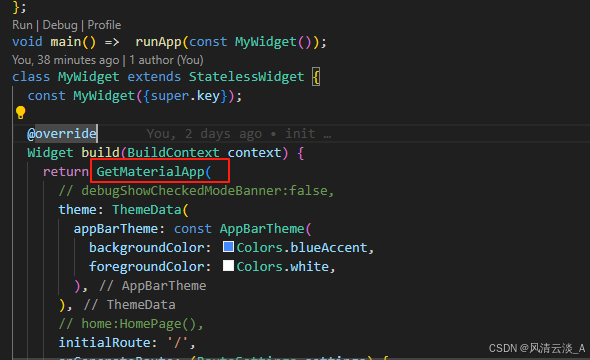Click the main function name
The width and height of the screenshot is (590, 360).
[66, 42]
